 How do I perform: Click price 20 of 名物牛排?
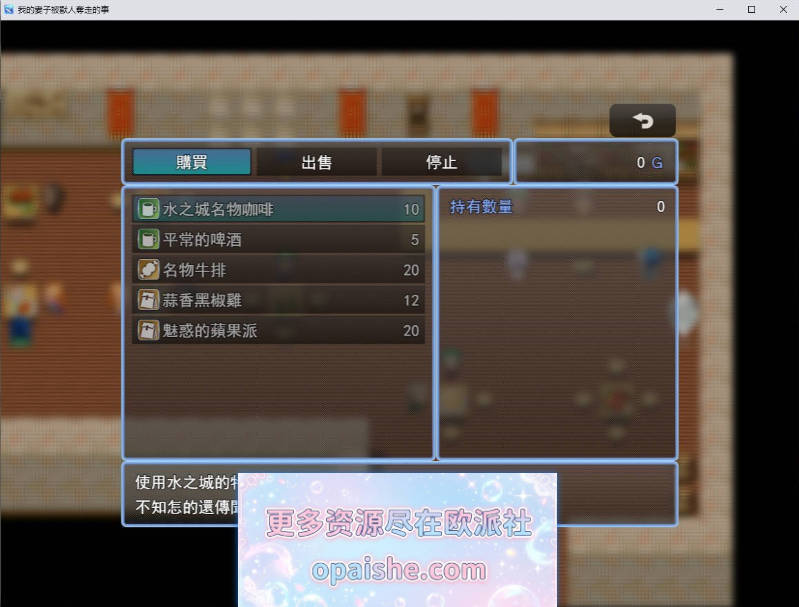pos(411,270)
